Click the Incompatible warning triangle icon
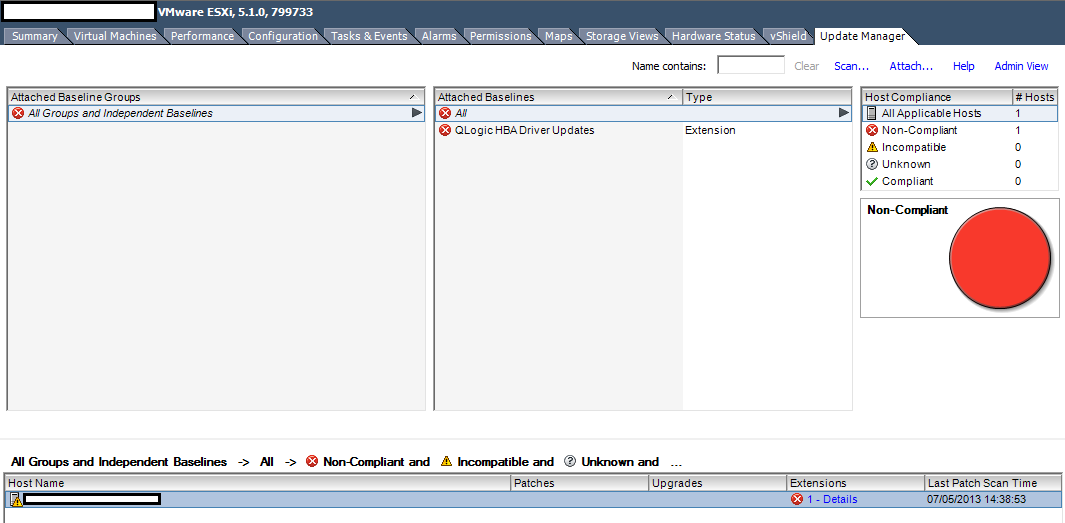The height and width of the screenshot is (523, 1065). [x=871, y=147]
